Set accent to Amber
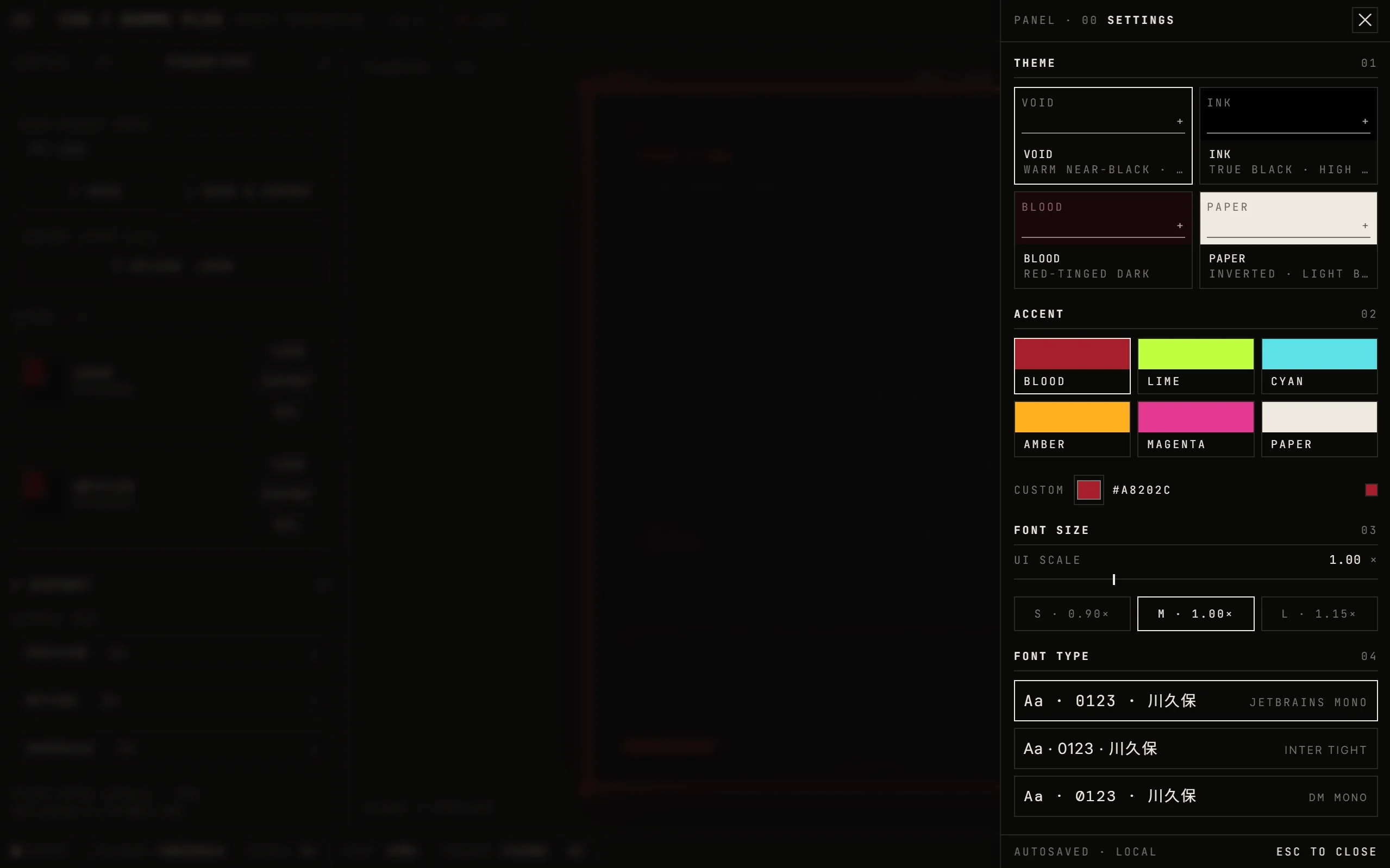The image size is (1390, 868). 1072,430
